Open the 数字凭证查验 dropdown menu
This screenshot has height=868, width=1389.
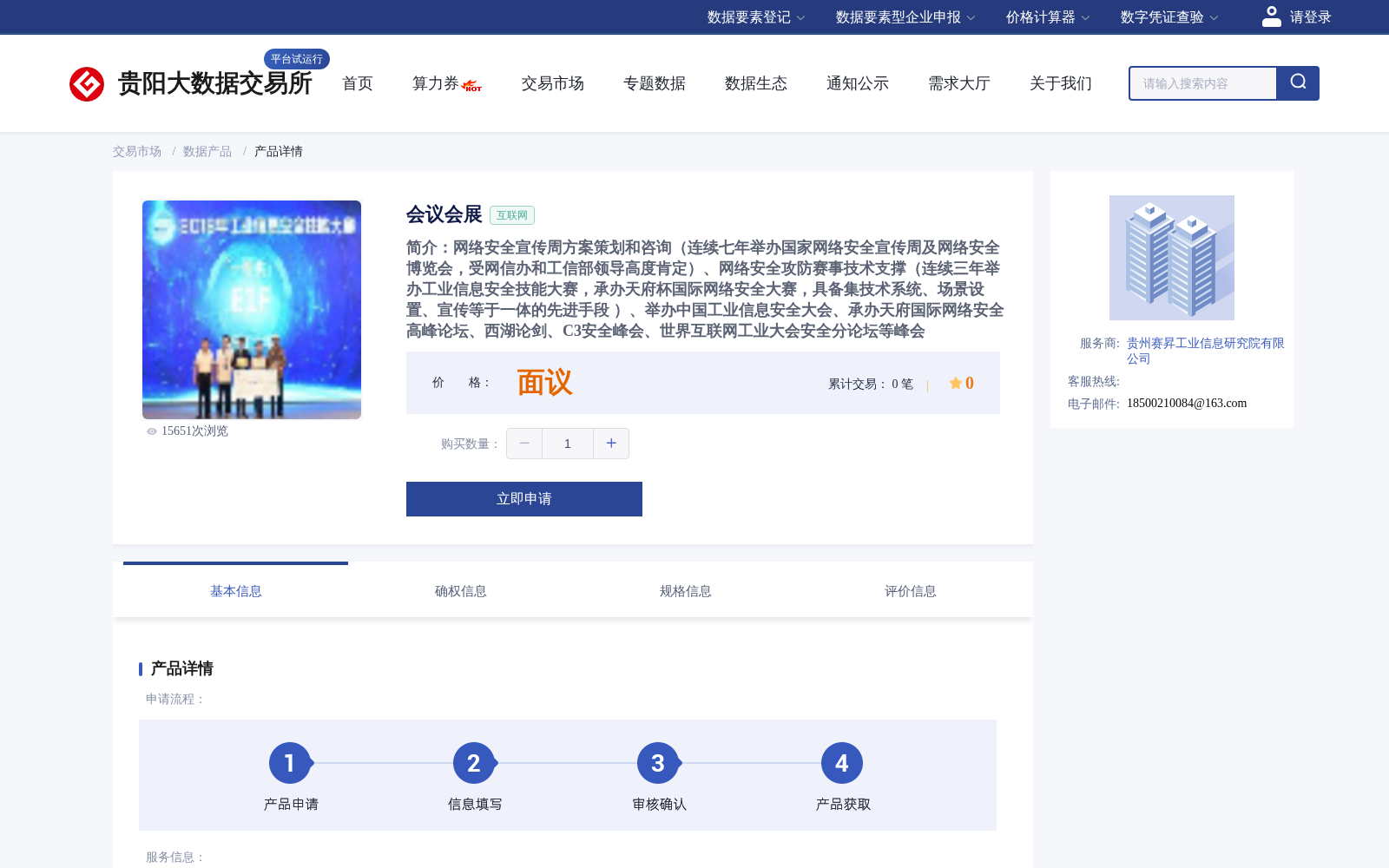[1169, 17]
